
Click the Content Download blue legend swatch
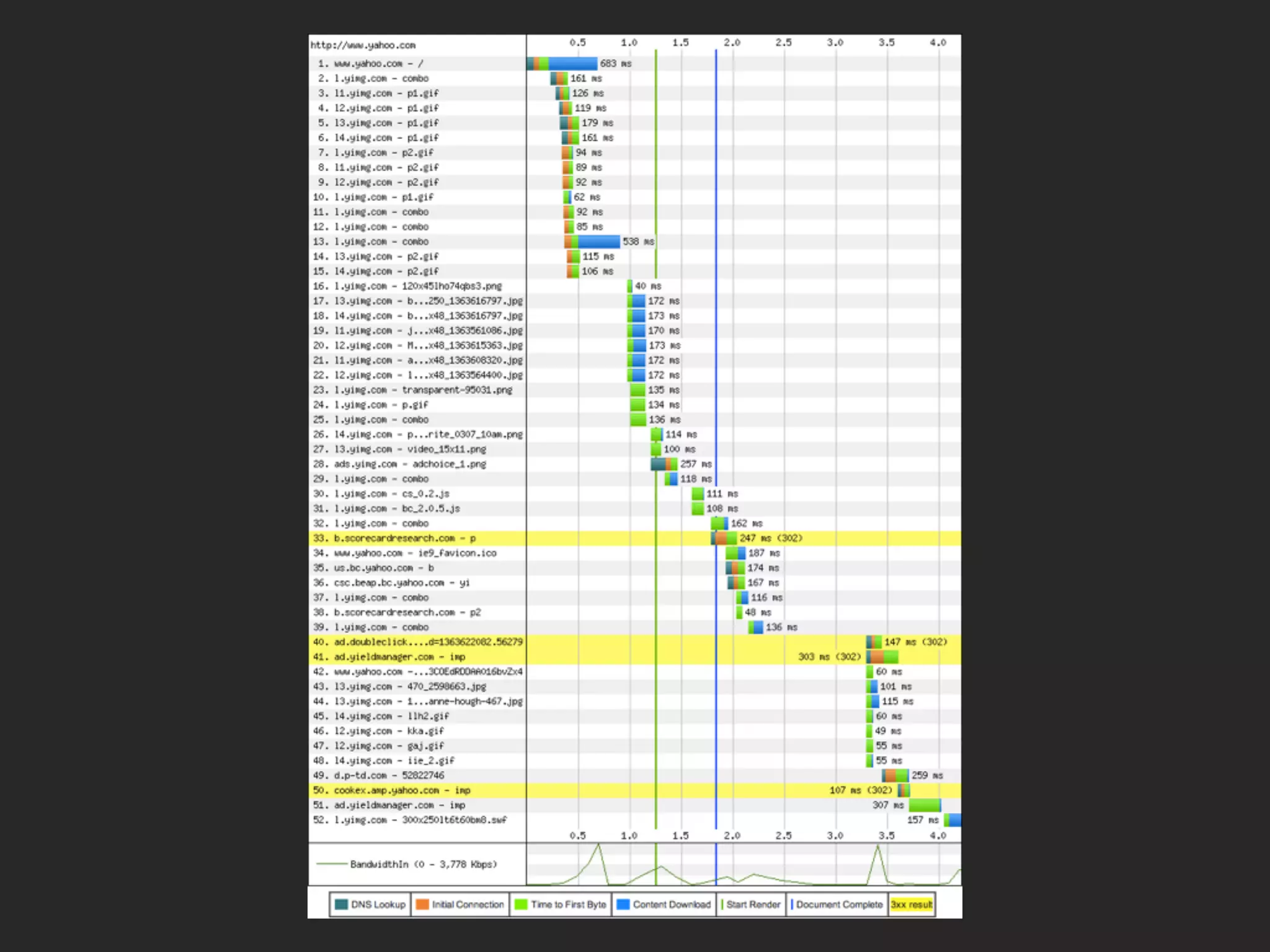point(623,904)
